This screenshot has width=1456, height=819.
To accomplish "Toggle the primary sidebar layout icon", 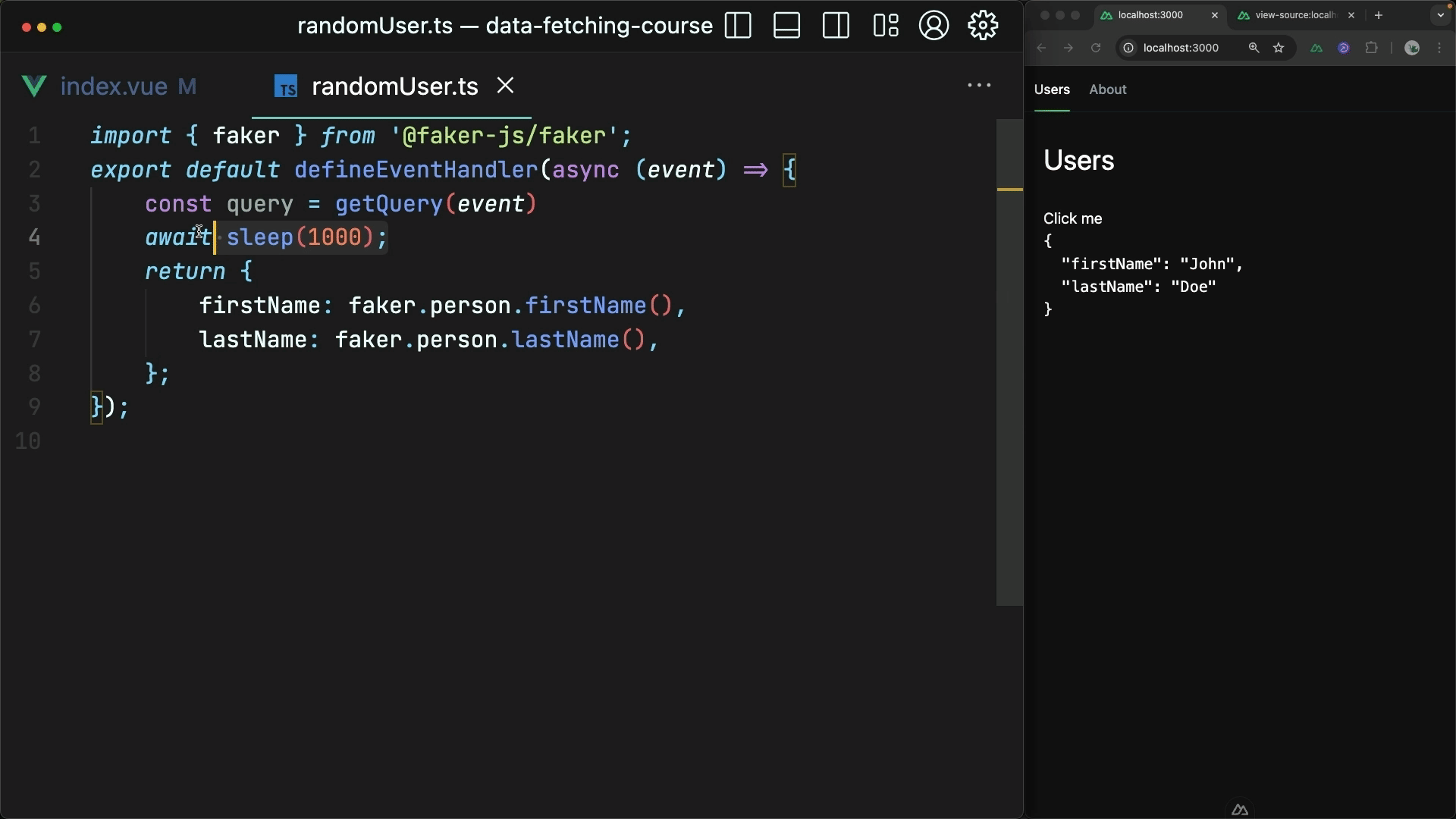I will pos(738,26).
